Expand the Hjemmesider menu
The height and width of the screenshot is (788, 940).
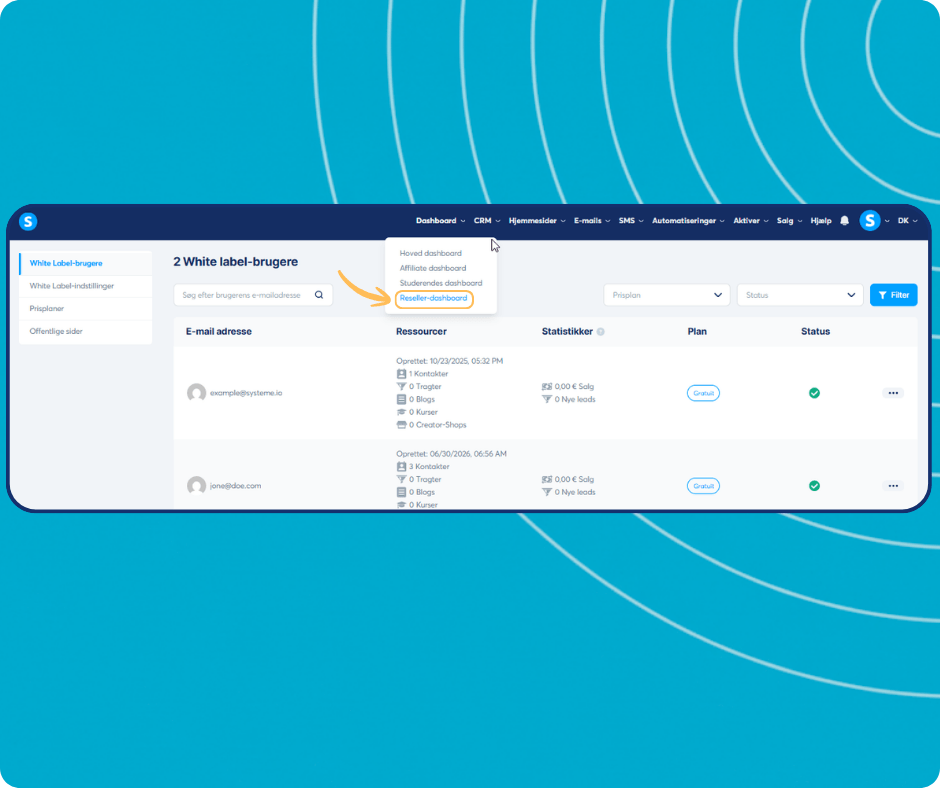click(x=537, y=221)
